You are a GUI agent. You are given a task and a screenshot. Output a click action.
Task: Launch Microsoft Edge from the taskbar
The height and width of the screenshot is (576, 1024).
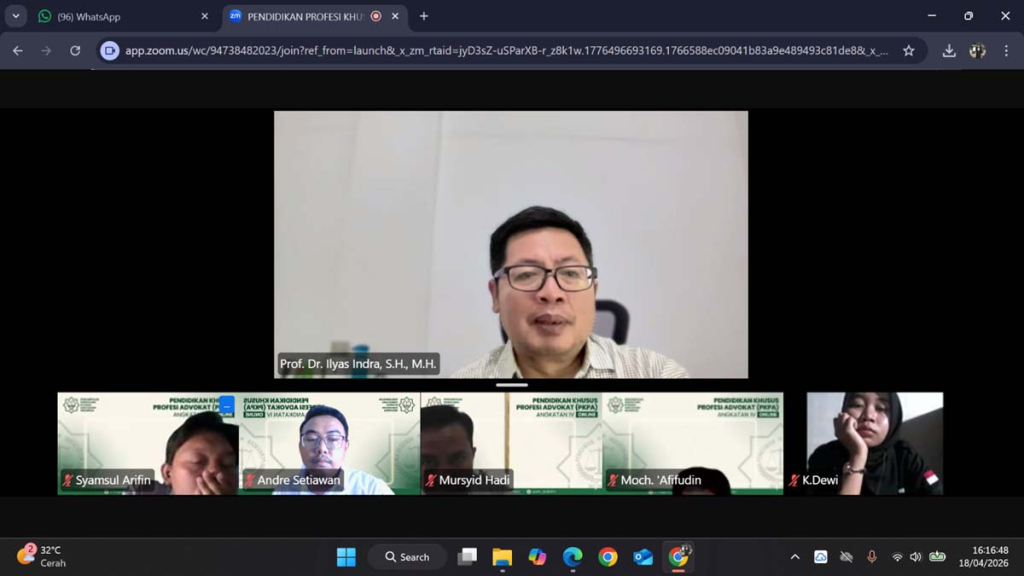click(572, 557)
